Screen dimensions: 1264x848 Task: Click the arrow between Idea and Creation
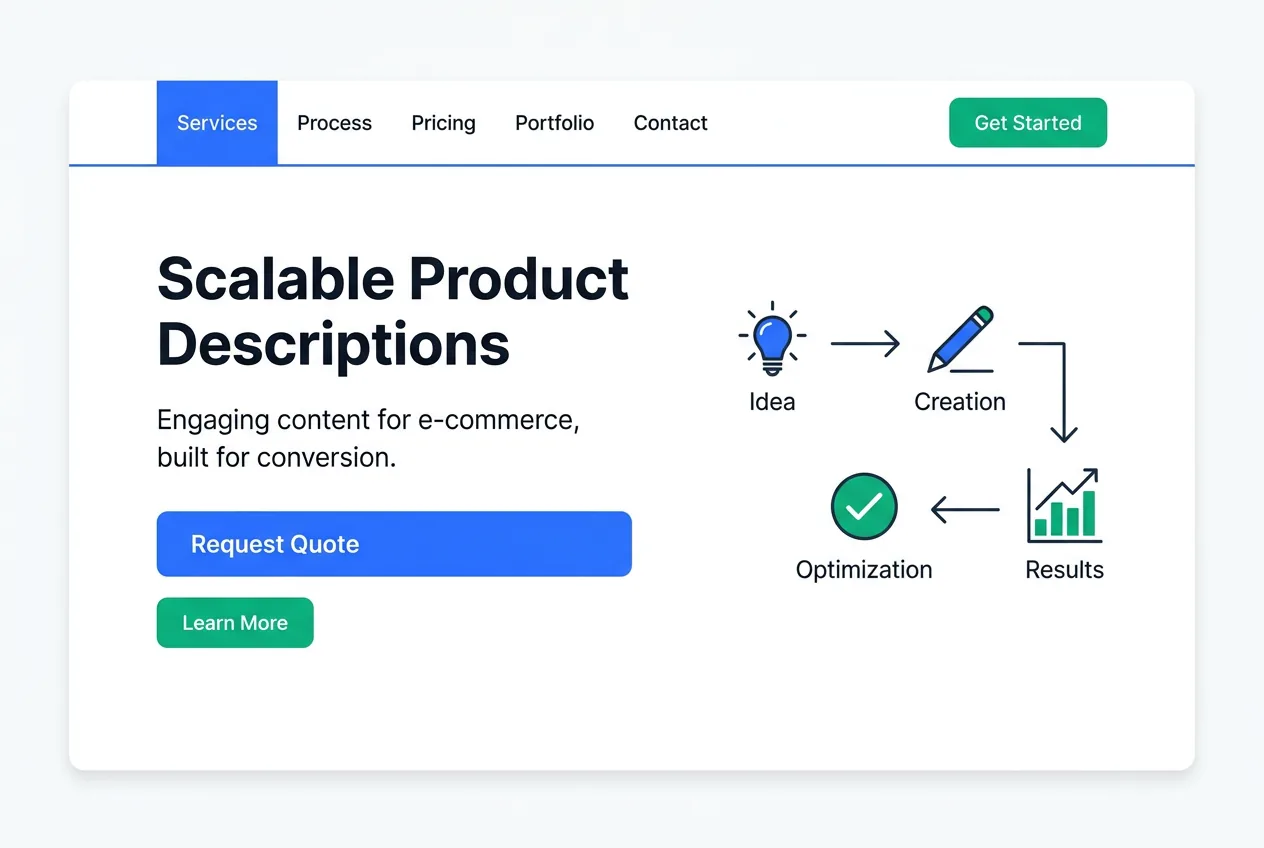point(866,342)
